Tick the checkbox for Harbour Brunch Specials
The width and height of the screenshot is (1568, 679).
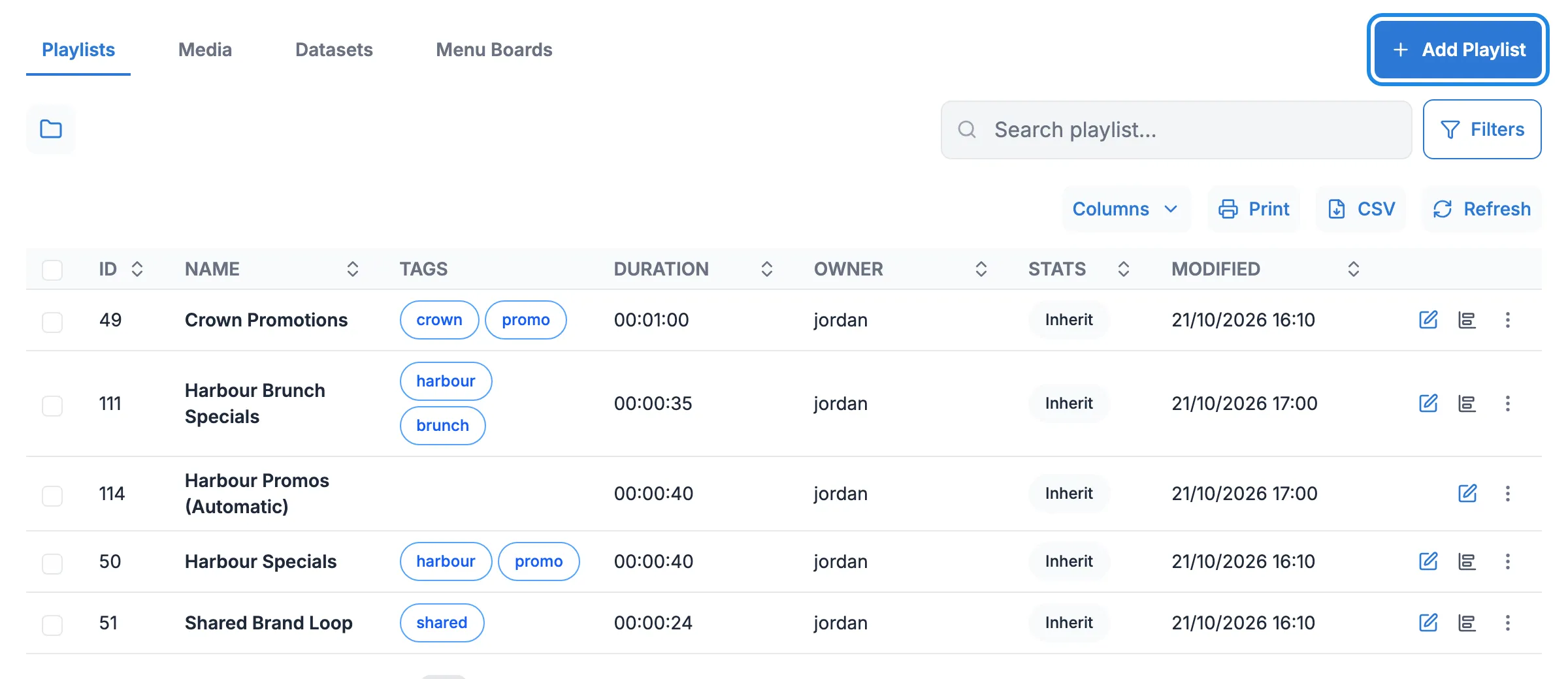52,405
